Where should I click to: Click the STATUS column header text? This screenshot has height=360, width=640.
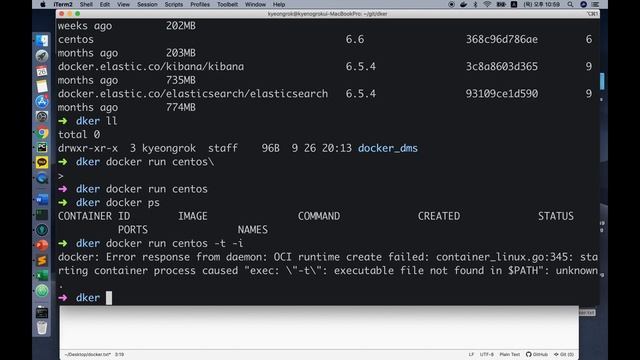556,216
